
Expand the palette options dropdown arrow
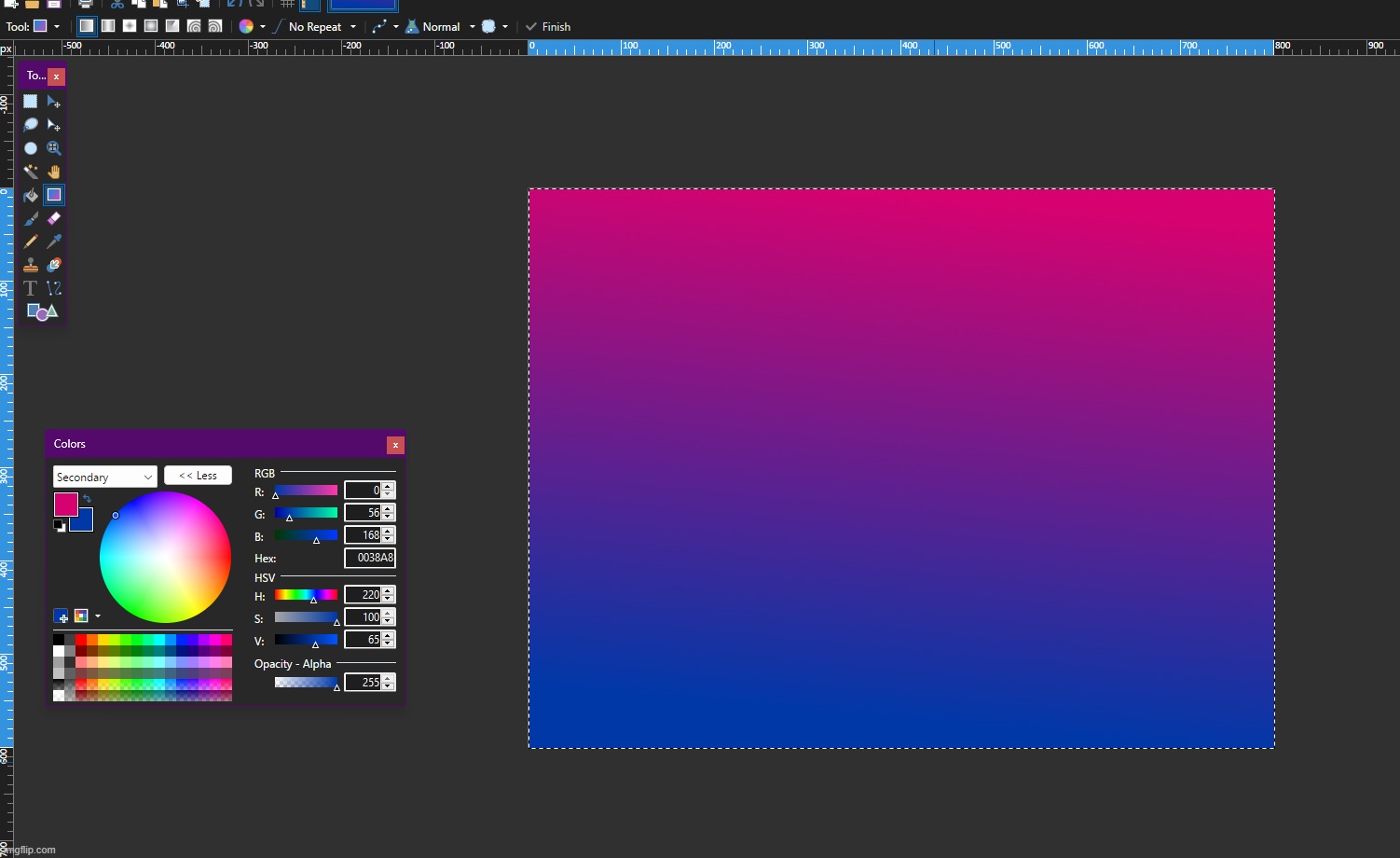[x=98, y=616]
